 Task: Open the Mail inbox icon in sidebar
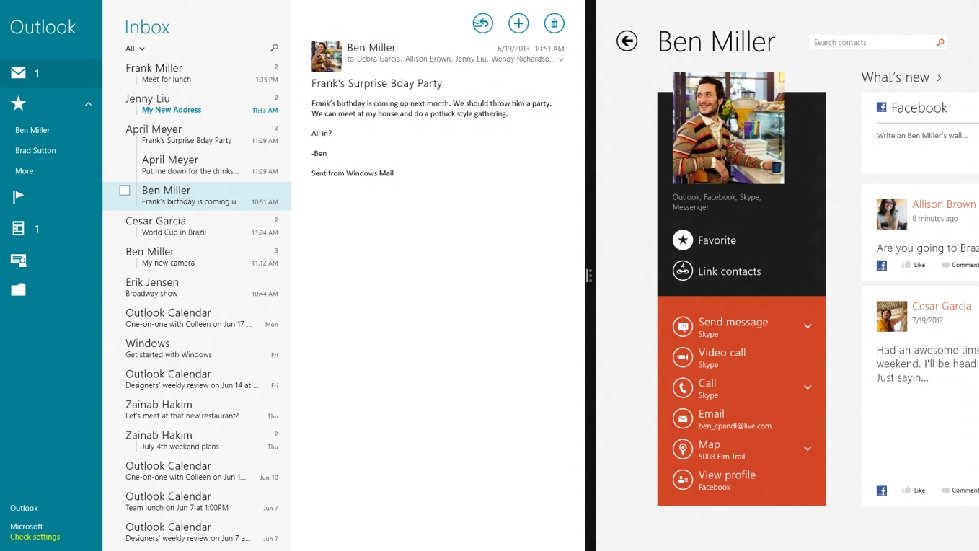pos(19,73)
